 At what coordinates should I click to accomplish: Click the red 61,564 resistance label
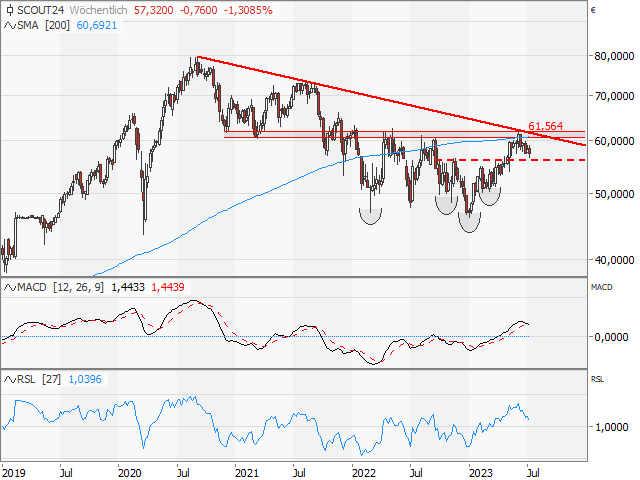545,126
